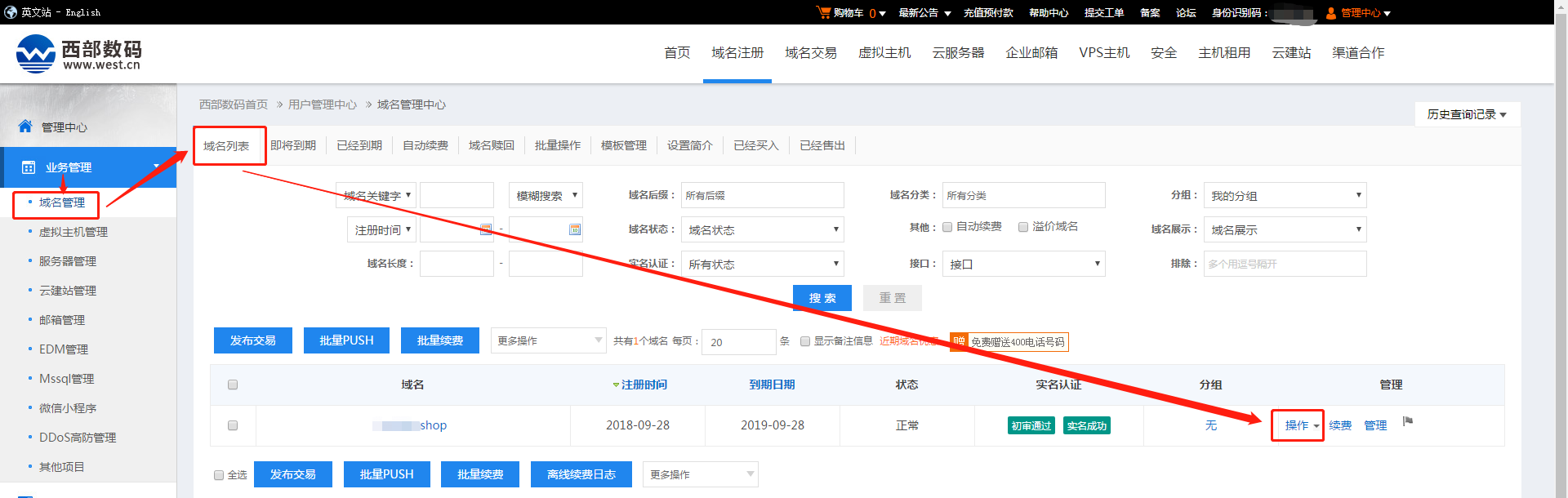
Task: Click the flag icon in the domain row
Action: coord(1408,421)
